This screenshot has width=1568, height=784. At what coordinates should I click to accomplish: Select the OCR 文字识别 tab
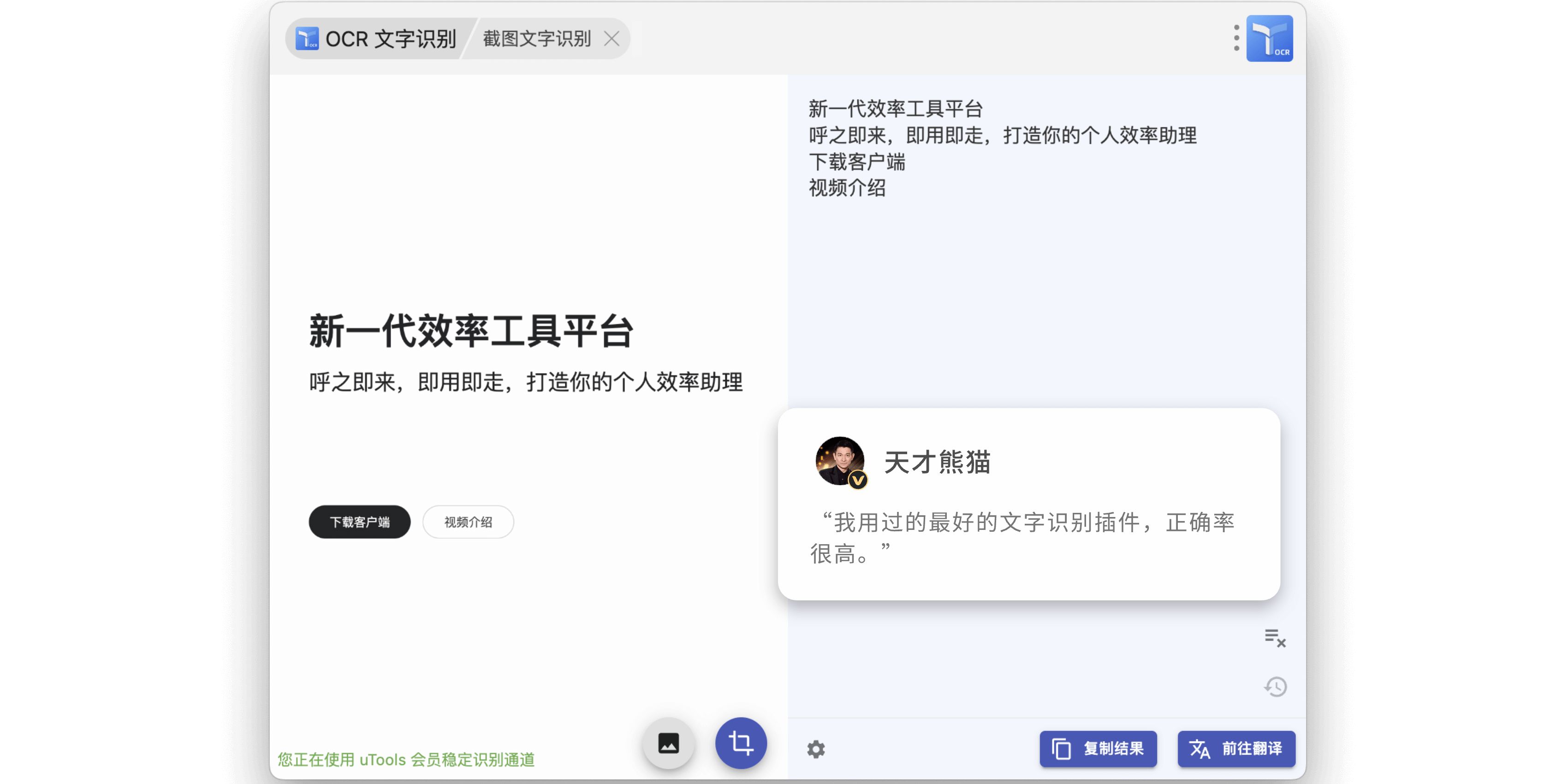[390, 38]
